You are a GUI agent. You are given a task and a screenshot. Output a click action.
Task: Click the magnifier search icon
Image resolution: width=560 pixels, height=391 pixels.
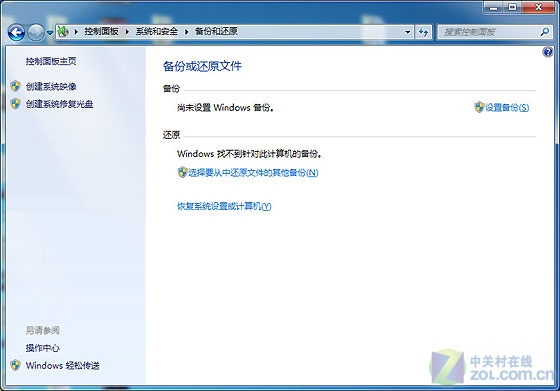click(545, 32)
